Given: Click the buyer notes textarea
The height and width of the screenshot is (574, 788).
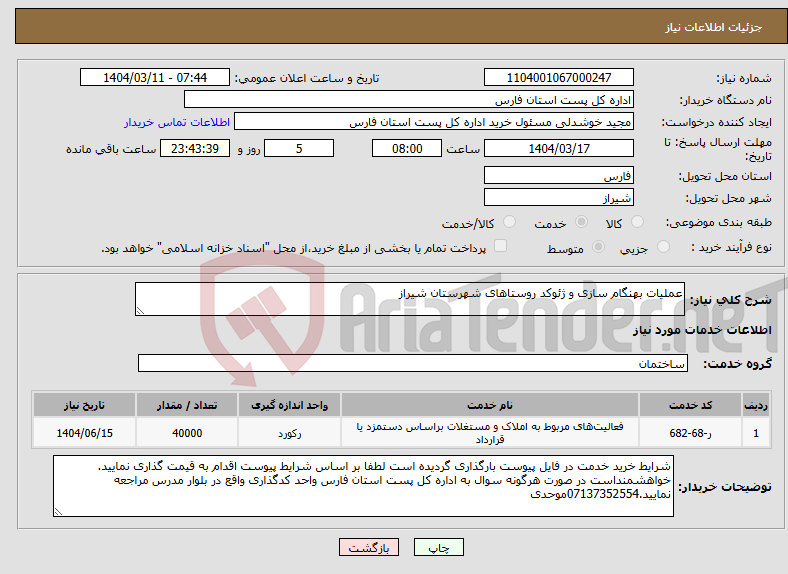Looking at the screenshot, I should tap(363, 486).
